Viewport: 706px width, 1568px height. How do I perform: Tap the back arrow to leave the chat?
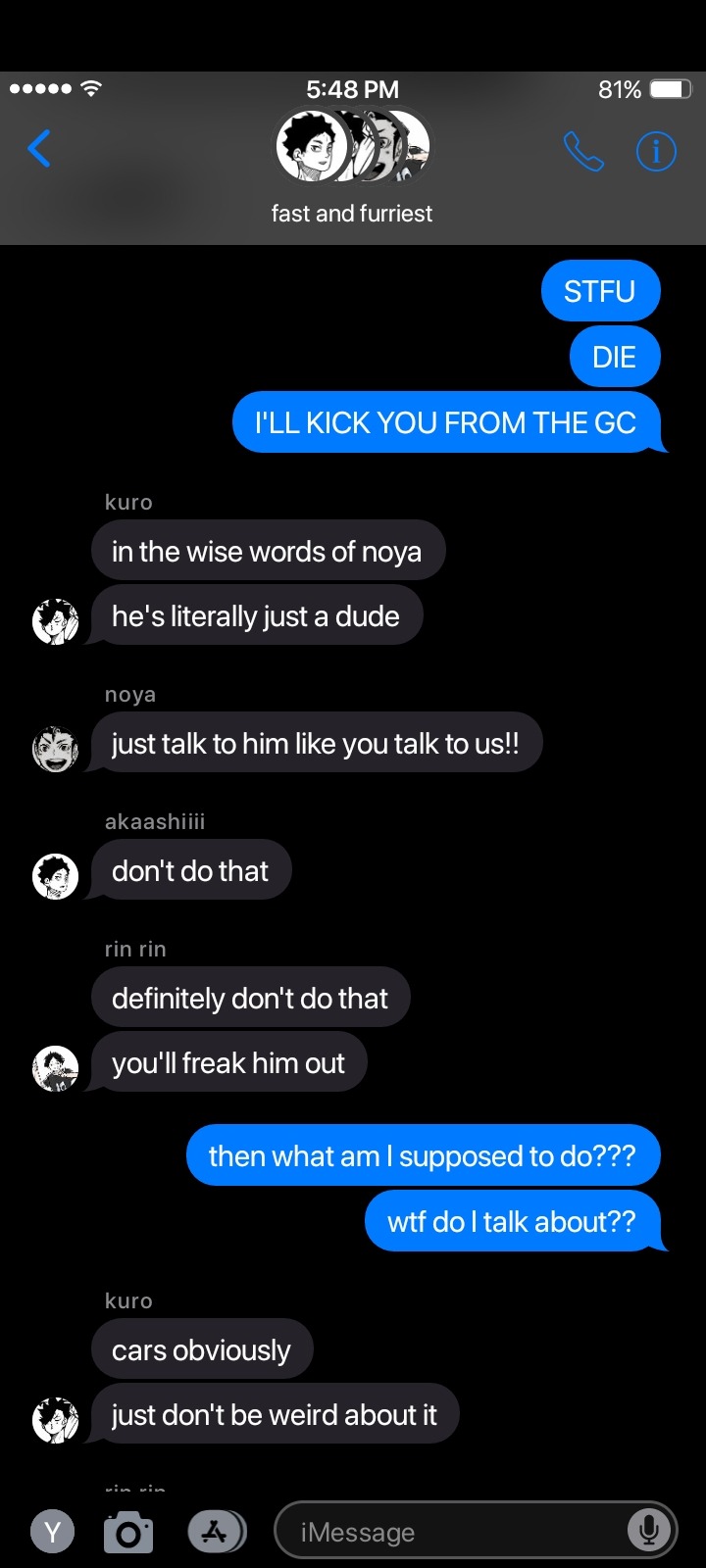[x=39, y=149]
